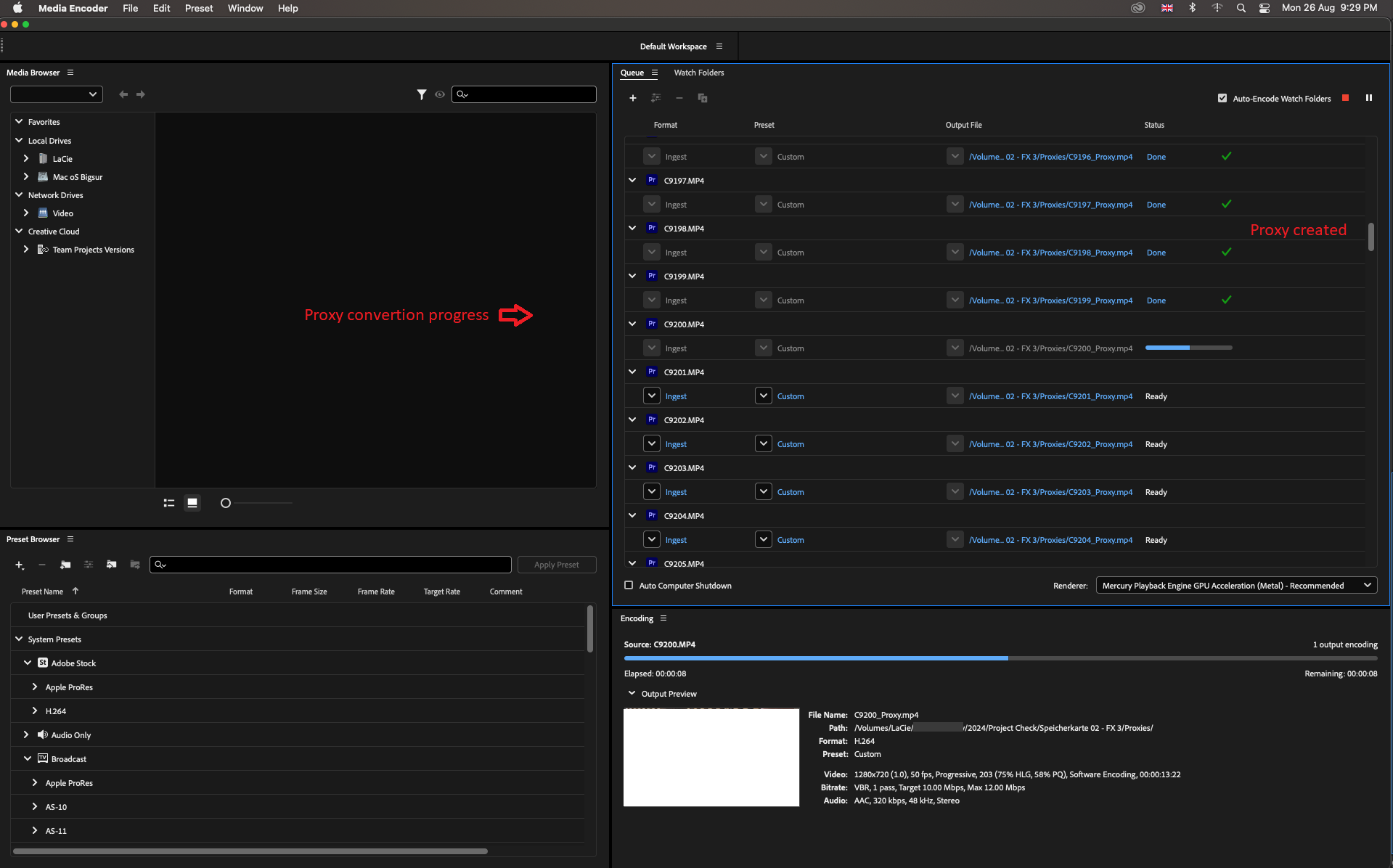Screen dimensions: 1393x868
Task: Switch Media Browser to list view
Action: [169, 503]
